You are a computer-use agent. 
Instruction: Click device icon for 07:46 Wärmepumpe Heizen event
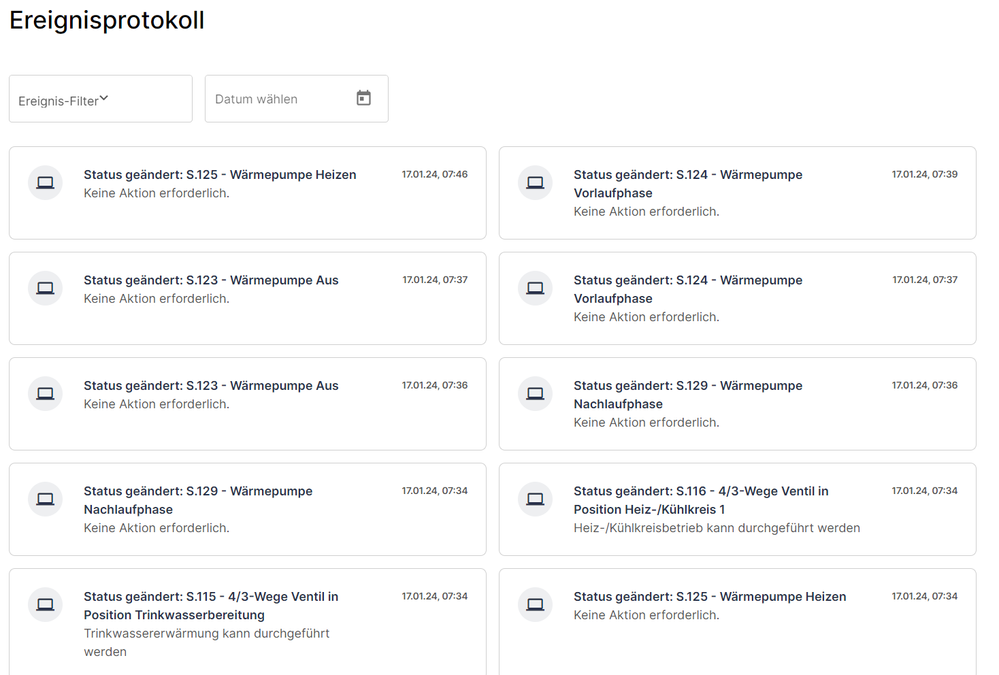point(45,183)
